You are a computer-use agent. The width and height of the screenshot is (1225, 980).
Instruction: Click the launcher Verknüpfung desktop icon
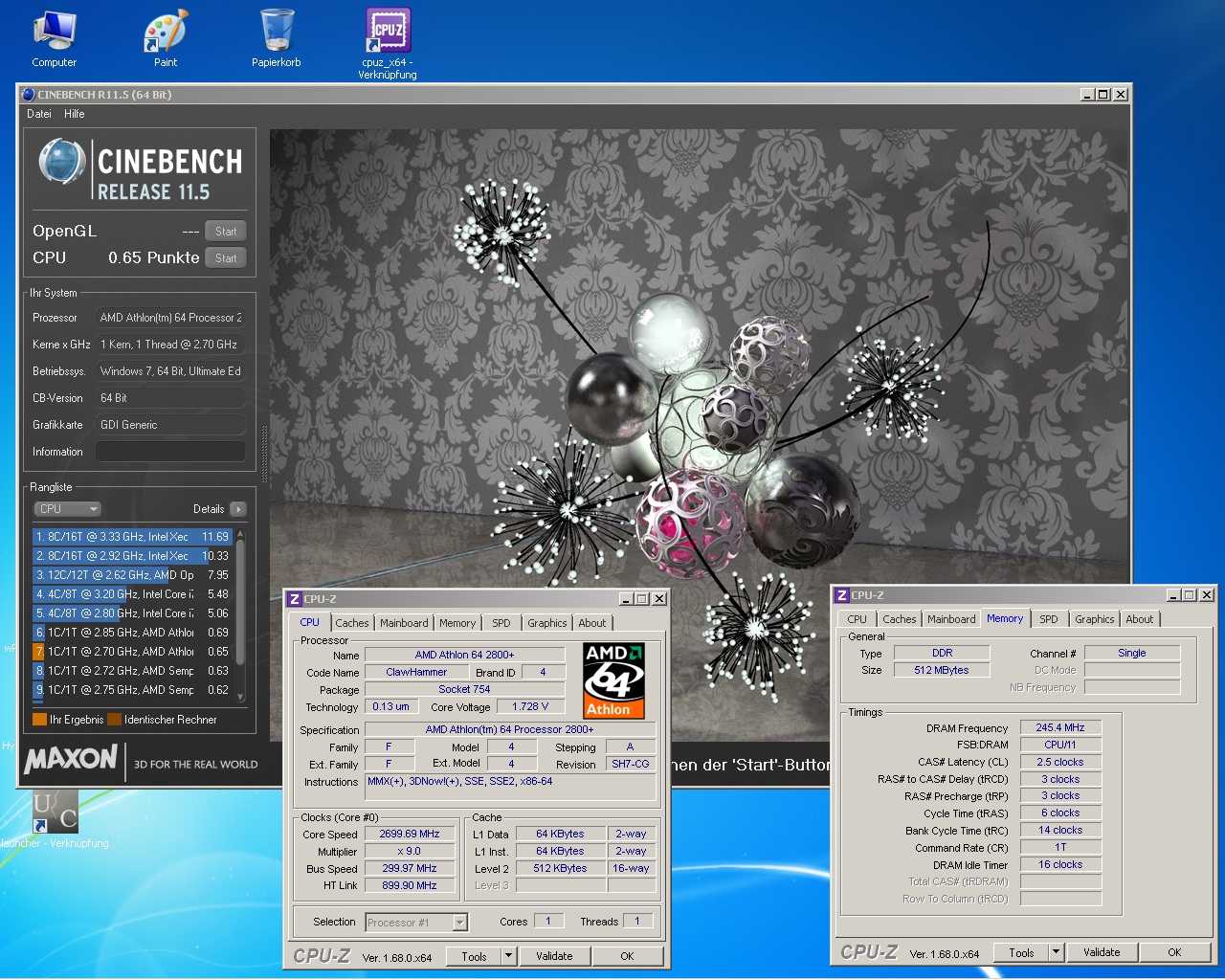click(x=55, y=819)
